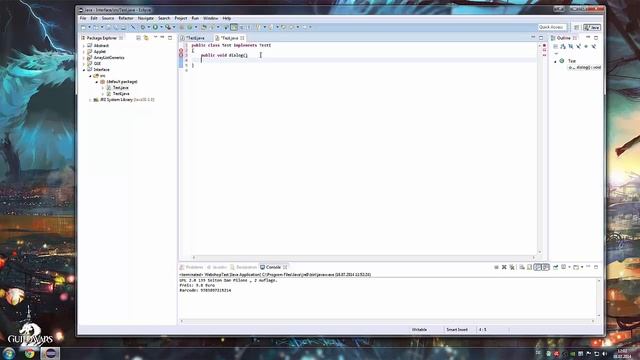Expand the Abstract project
Viewport: 640px width, 360px height.
point(84,46)
